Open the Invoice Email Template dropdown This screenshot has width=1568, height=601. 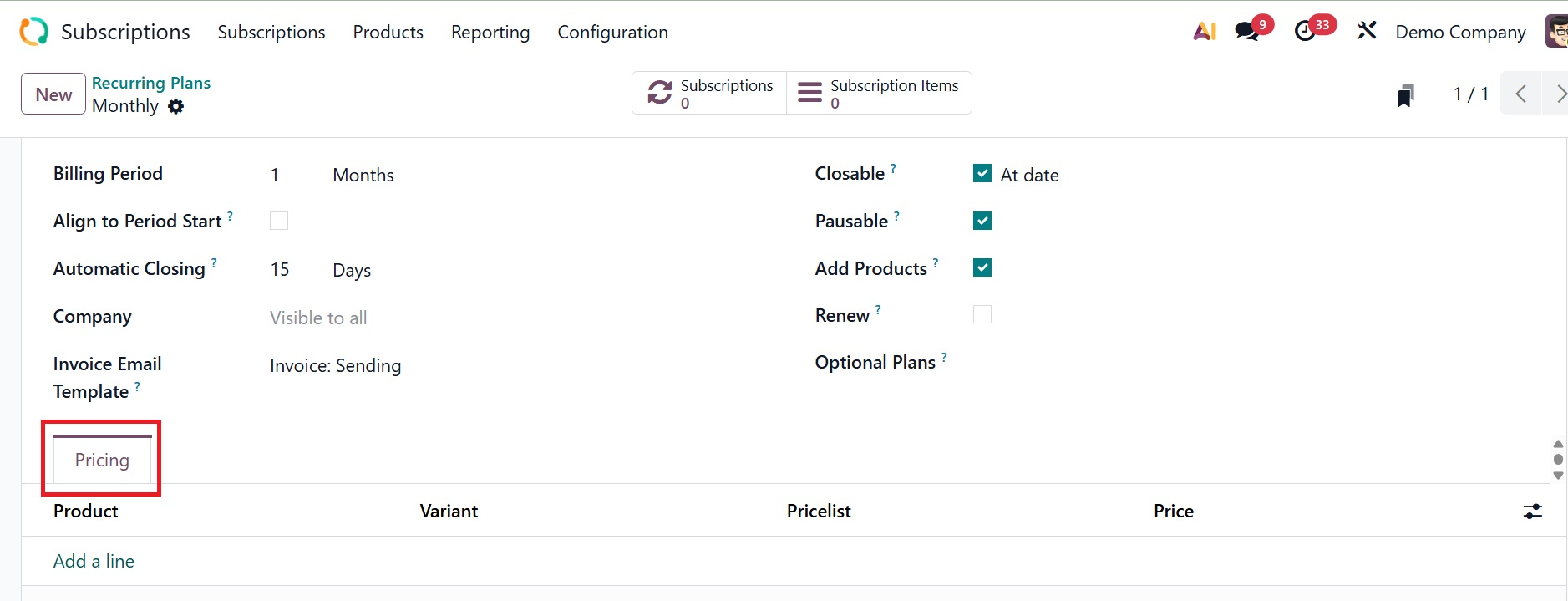tap(335, 366)
